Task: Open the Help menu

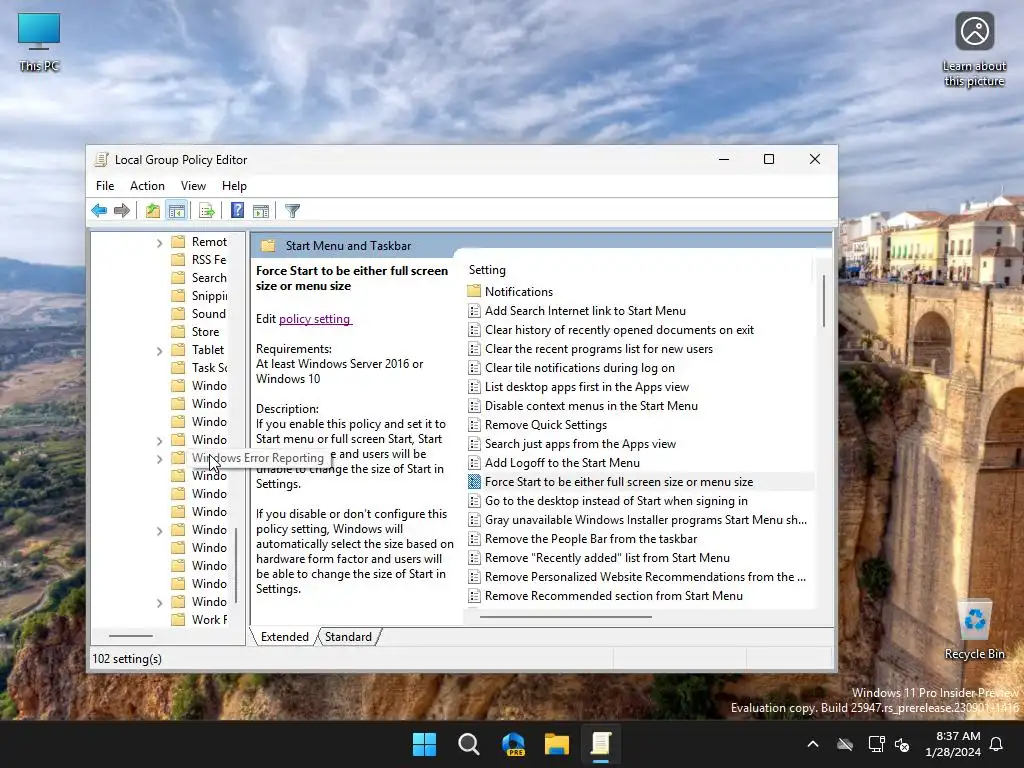Action: click(x=234, y=186)
